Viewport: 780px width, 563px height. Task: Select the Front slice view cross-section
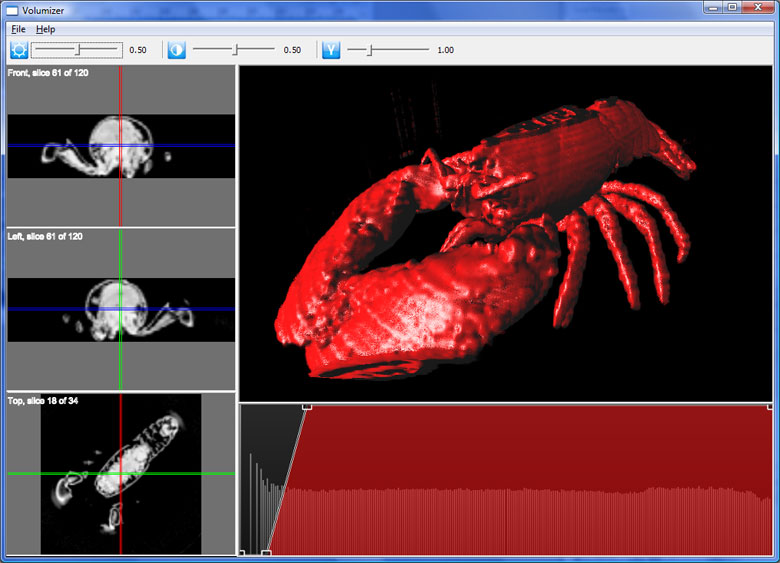(x=120, y=146)
